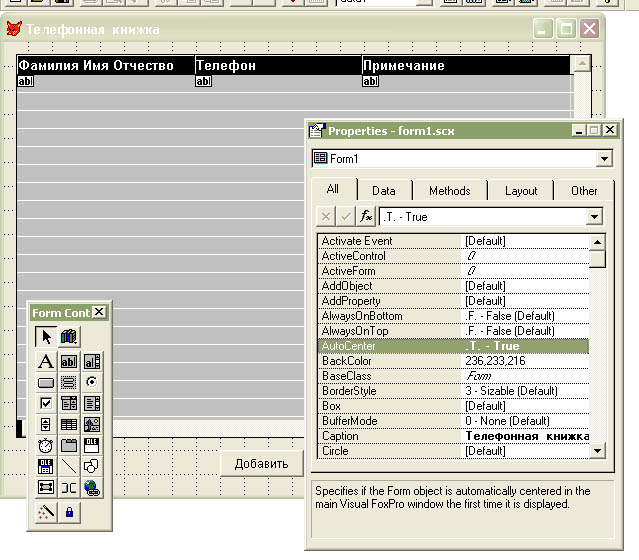Screen dimensions: 639x560
Task: Pick the Line drawing tool
Action: coord(68,466)
